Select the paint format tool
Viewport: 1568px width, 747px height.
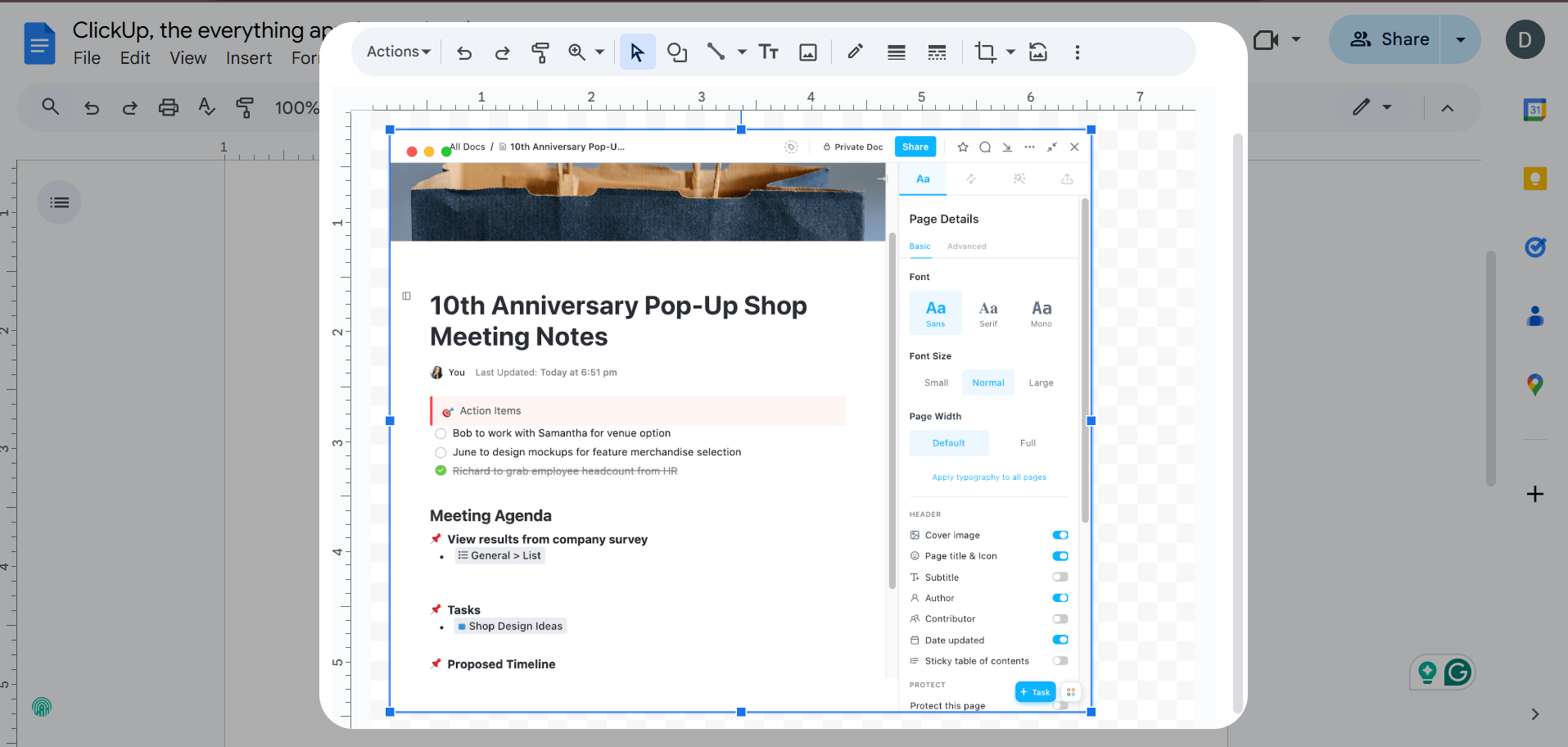pyautogui.click(x=540, y=52)
